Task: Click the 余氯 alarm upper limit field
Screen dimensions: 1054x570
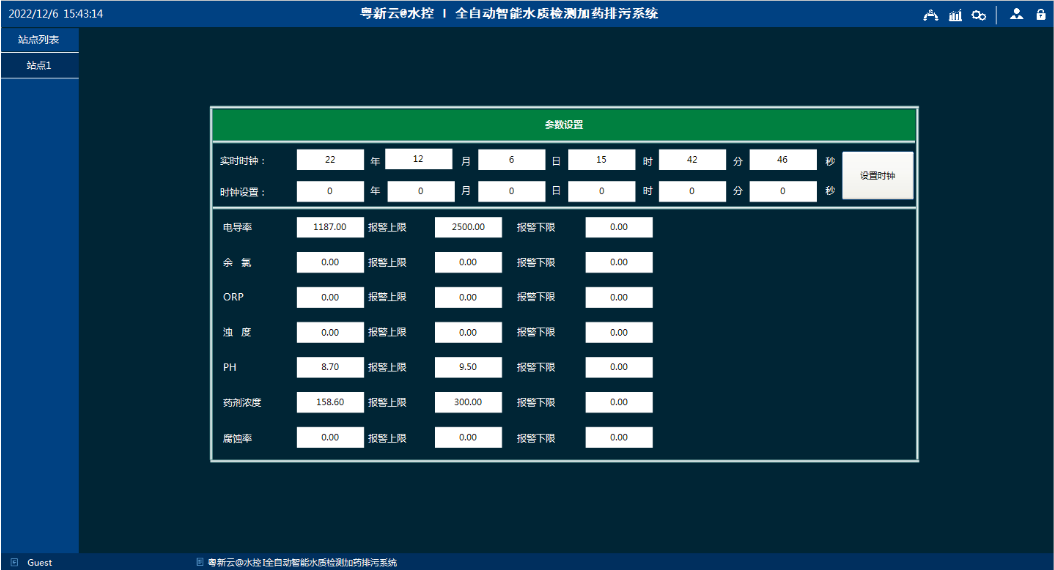Action: 468,263
